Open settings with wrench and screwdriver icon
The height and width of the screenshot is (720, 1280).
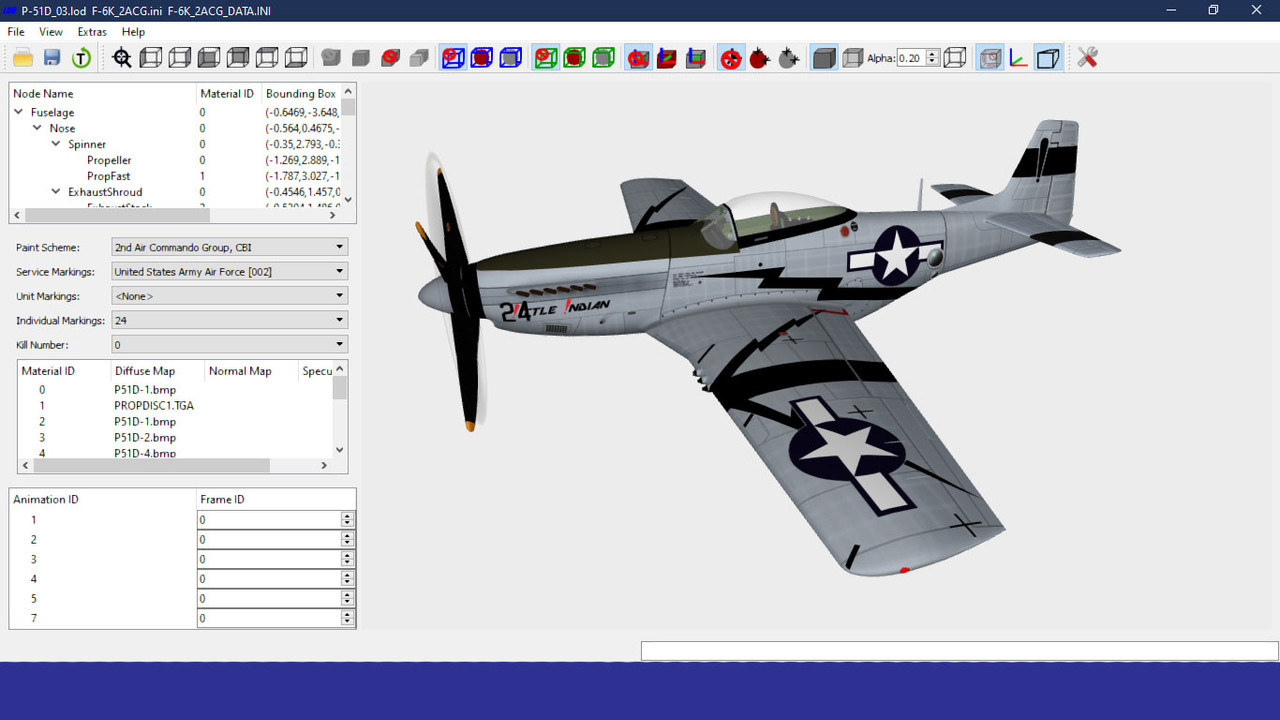pyautogui.click(x=1088, y=58)
